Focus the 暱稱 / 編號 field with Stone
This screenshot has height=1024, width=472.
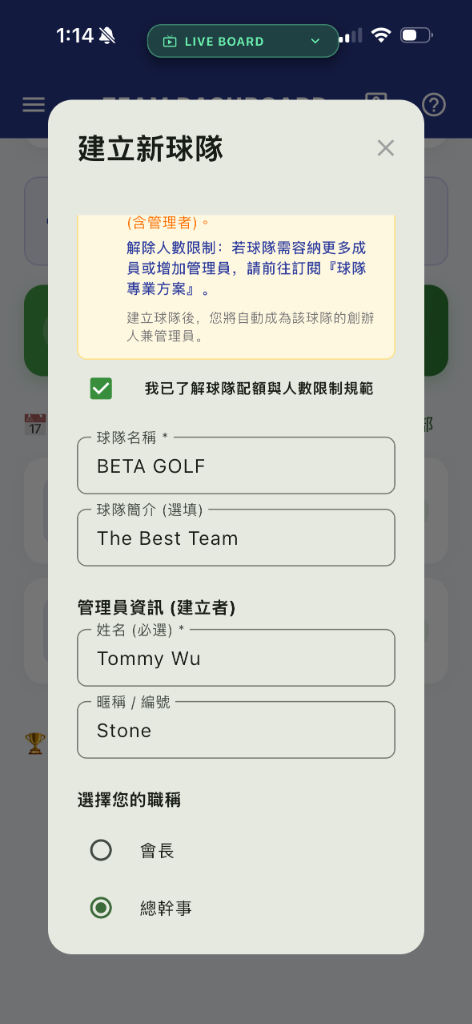coord(236,729)
